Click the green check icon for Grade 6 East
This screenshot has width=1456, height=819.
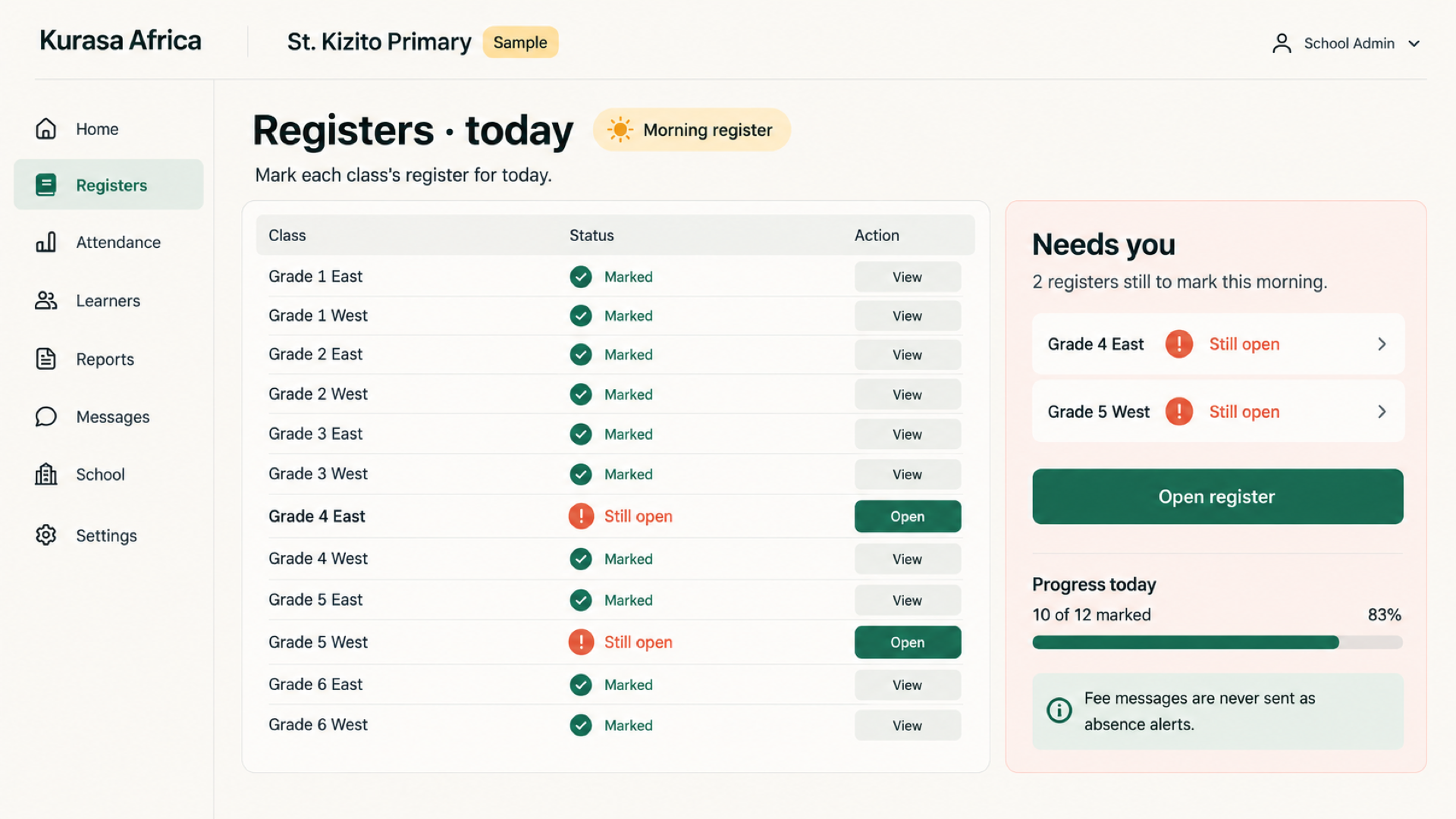[581, 685]
